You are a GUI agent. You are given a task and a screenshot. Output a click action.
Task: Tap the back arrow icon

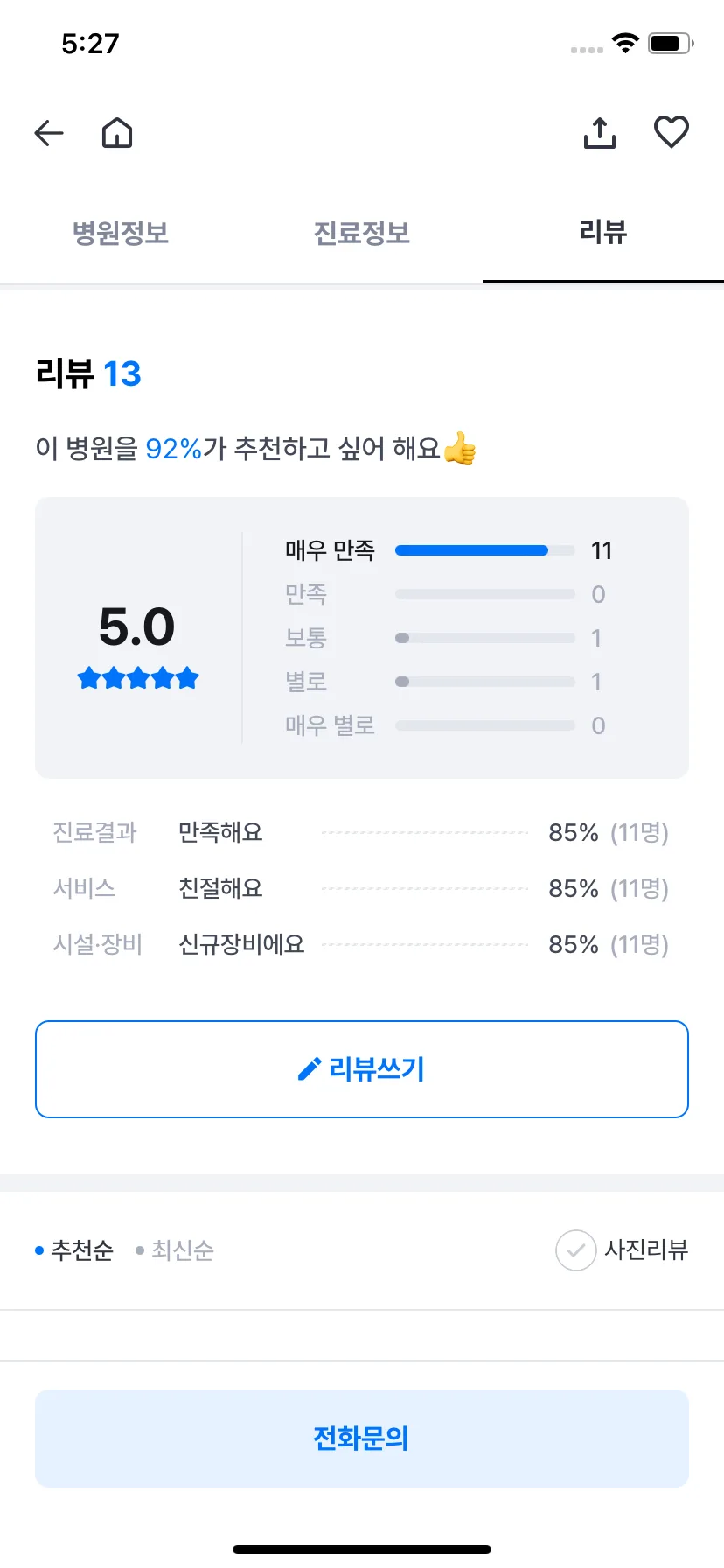(49, 133)
